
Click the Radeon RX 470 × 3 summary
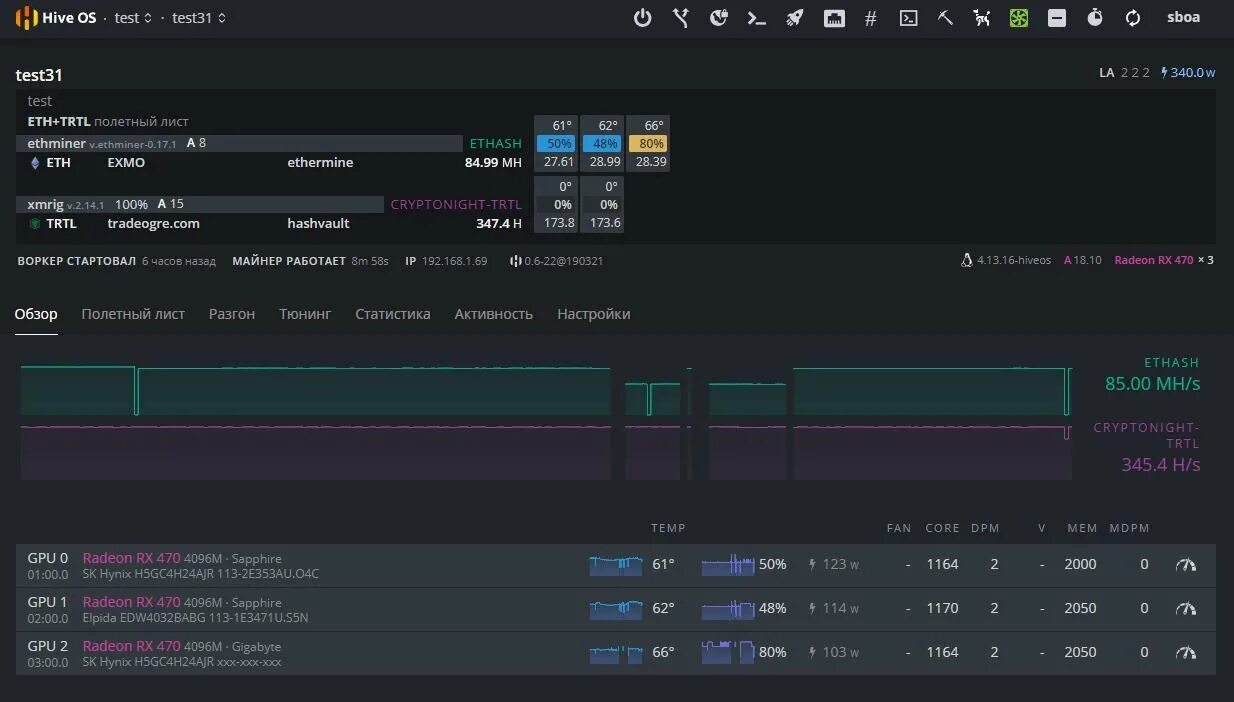[1164, 260]
